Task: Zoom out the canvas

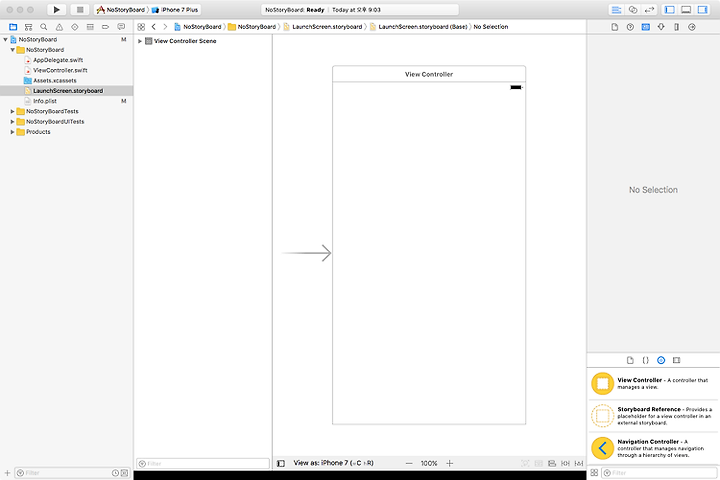Action: coord(409,463)
